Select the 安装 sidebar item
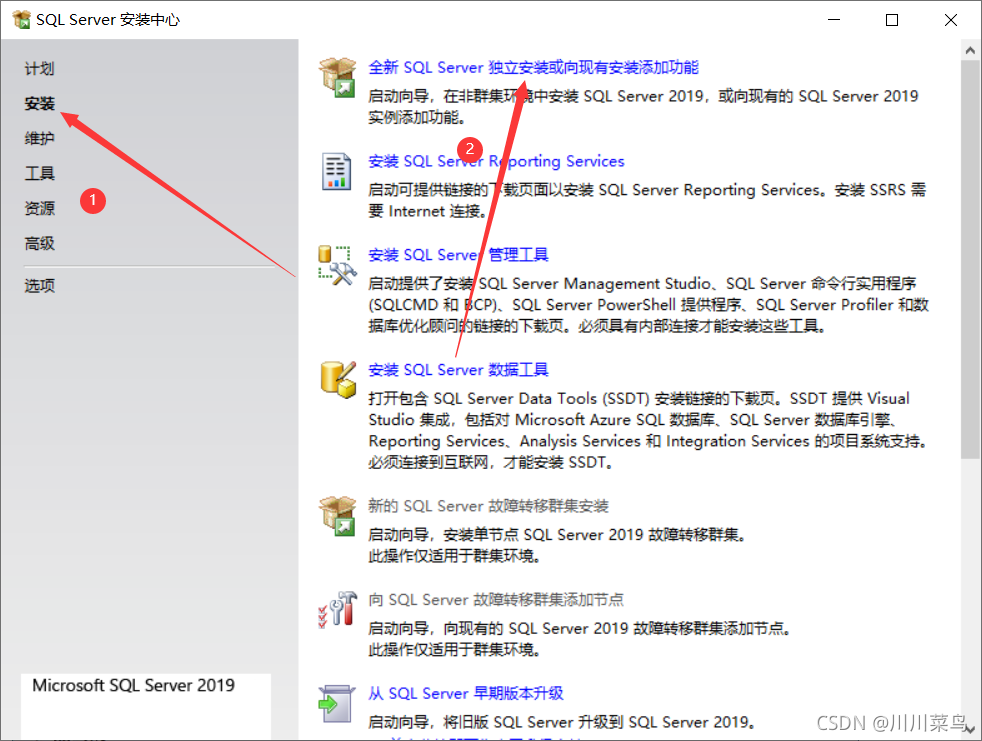The image size is (982, 741). tap(39, 103)
